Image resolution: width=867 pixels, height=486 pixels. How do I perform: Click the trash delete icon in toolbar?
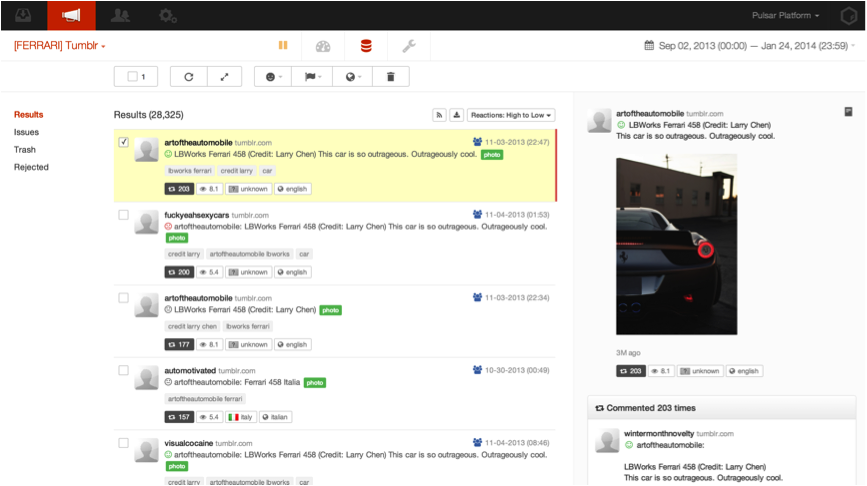(390, 77)
